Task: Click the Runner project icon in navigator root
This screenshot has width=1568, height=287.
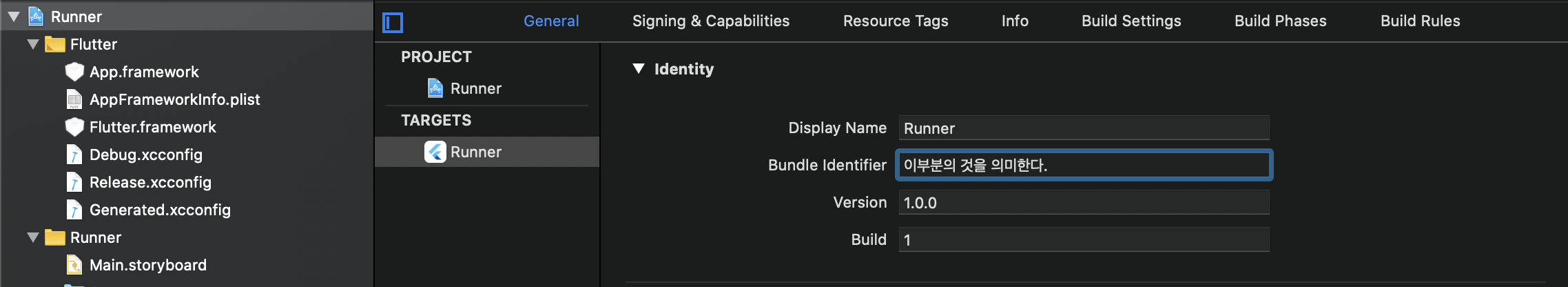Action: coord(36,17)
